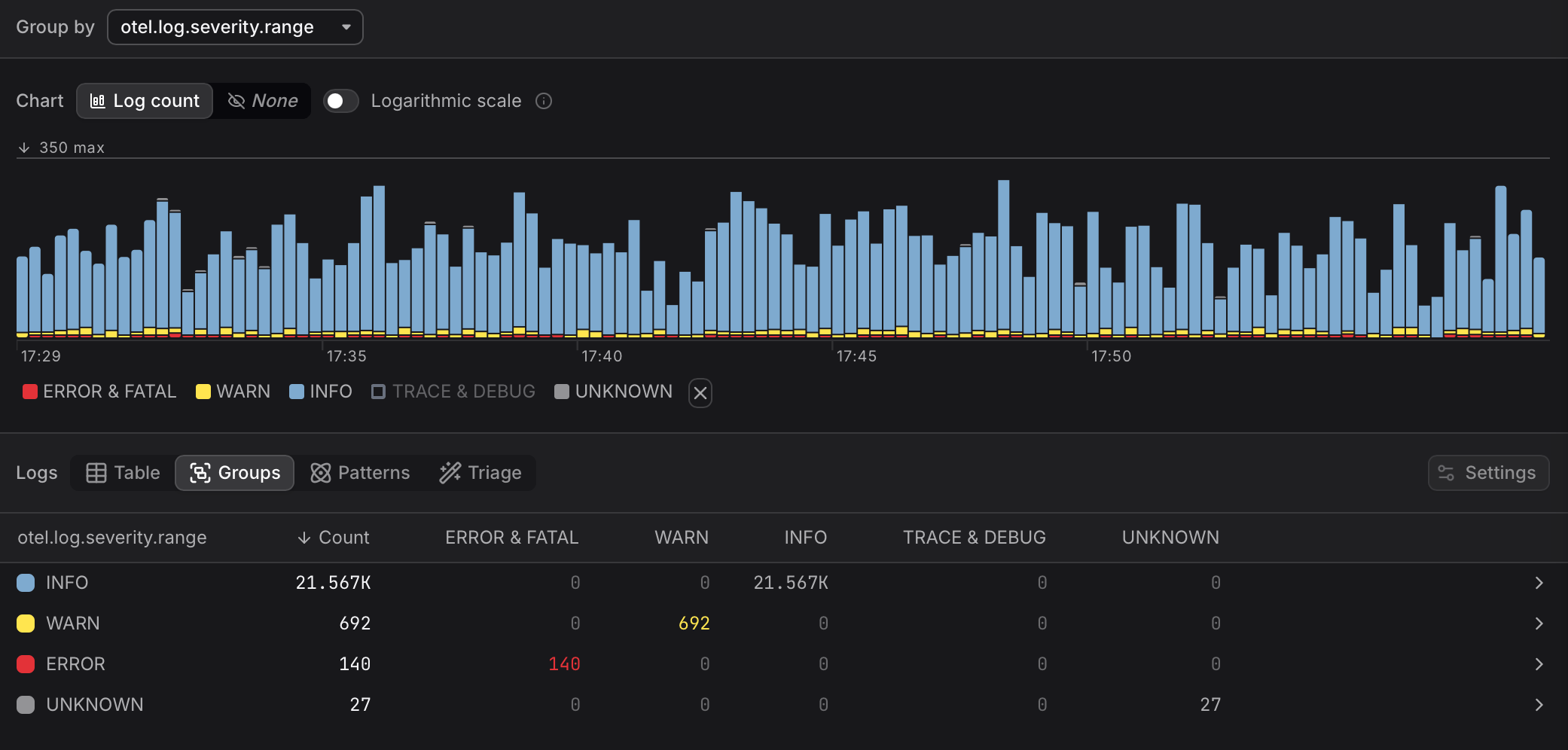Viewport: 1568px width, 750px height.
Task: Dismiss the legend with the X button
Action: 699,392
